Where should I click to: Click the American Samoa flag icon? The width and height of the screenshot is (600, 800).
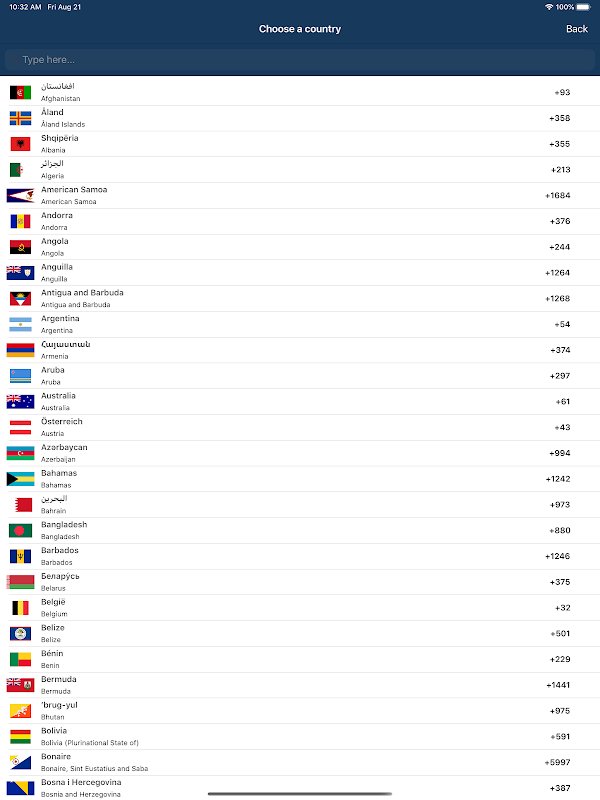21,196
